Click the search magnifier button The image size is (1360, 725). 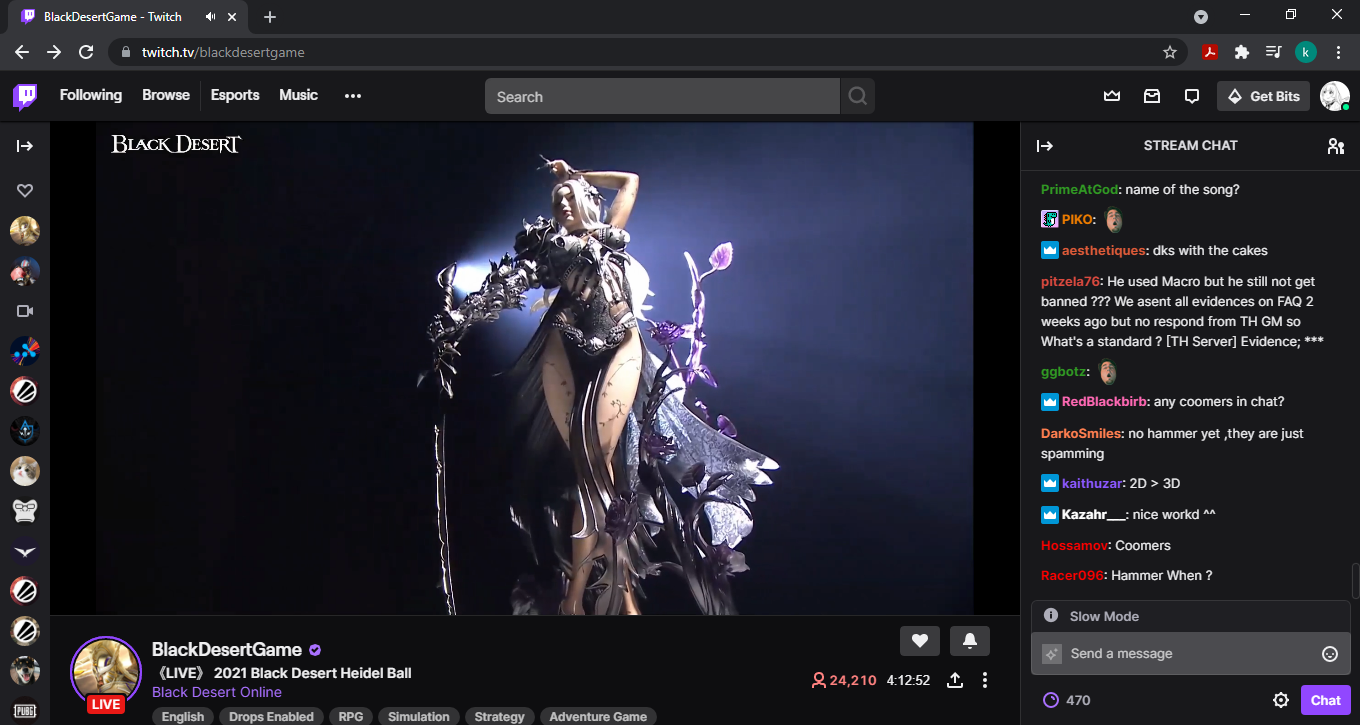point(857,96)
